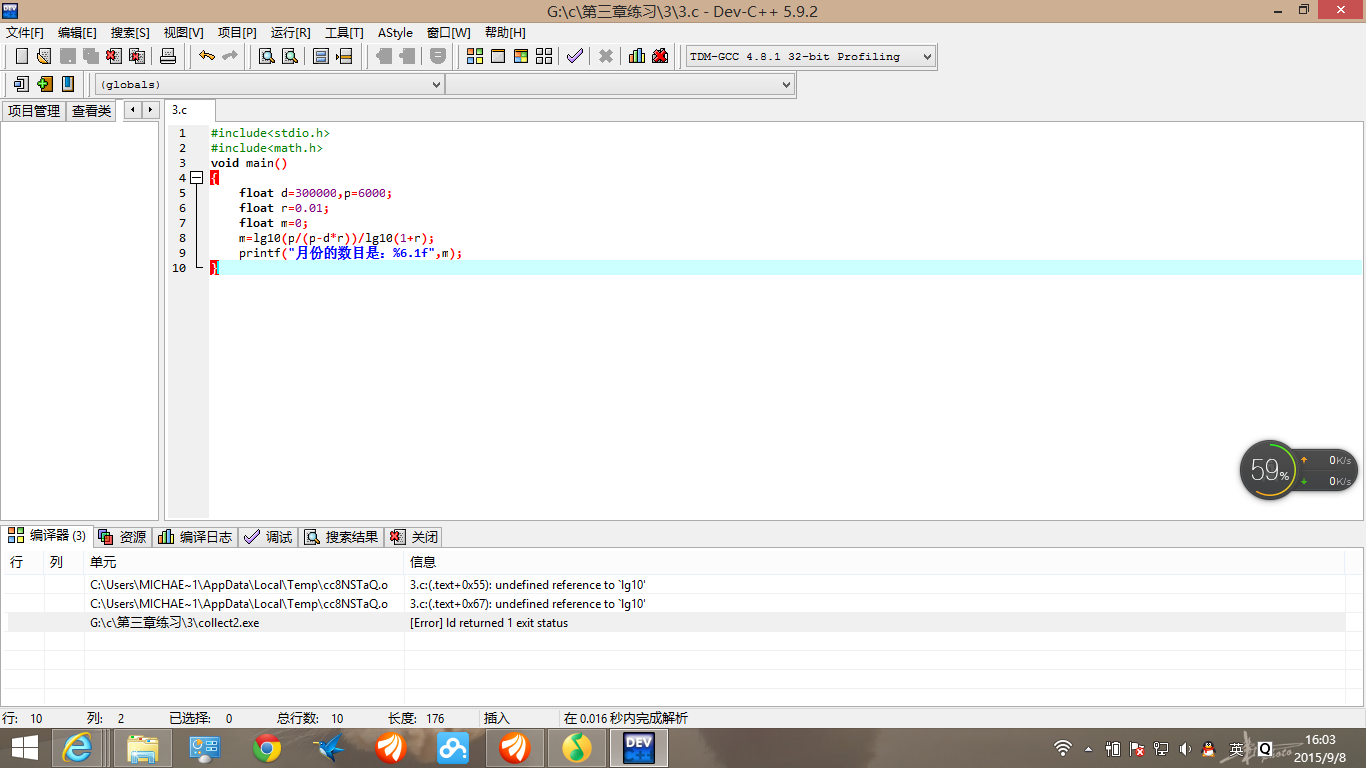
Task: Rebuild all using the four-squares icon
Action: pyautogui.click(x=544, y=56)
